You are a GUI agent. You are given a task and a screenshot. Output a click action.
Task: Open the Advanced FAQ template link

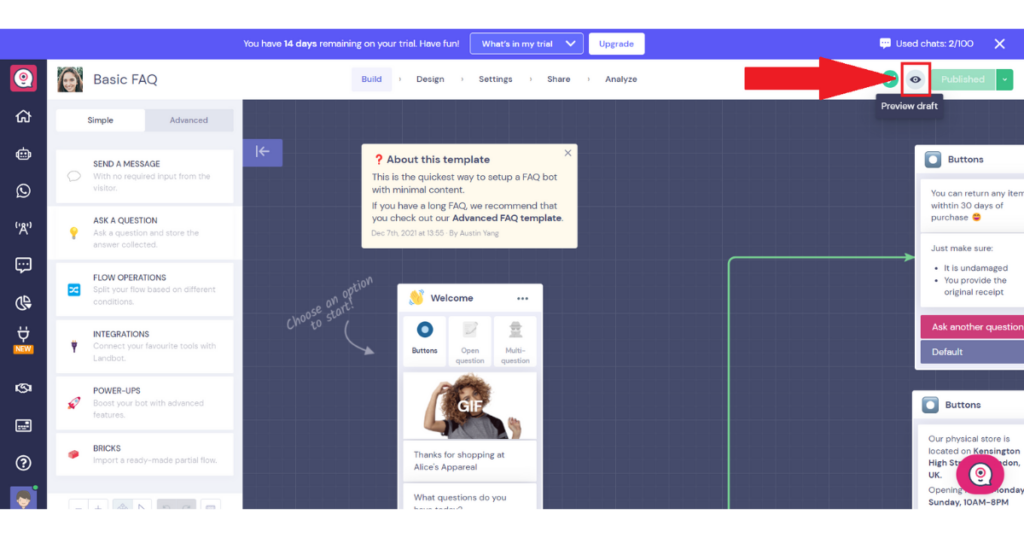[506, 218]
